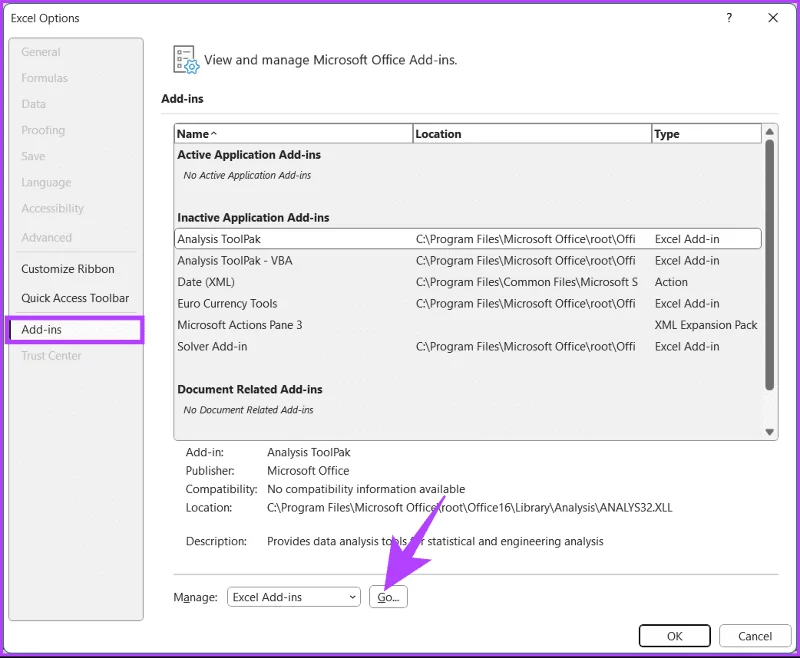
Task: Sort list by Location column header
Action: (532, 134)
